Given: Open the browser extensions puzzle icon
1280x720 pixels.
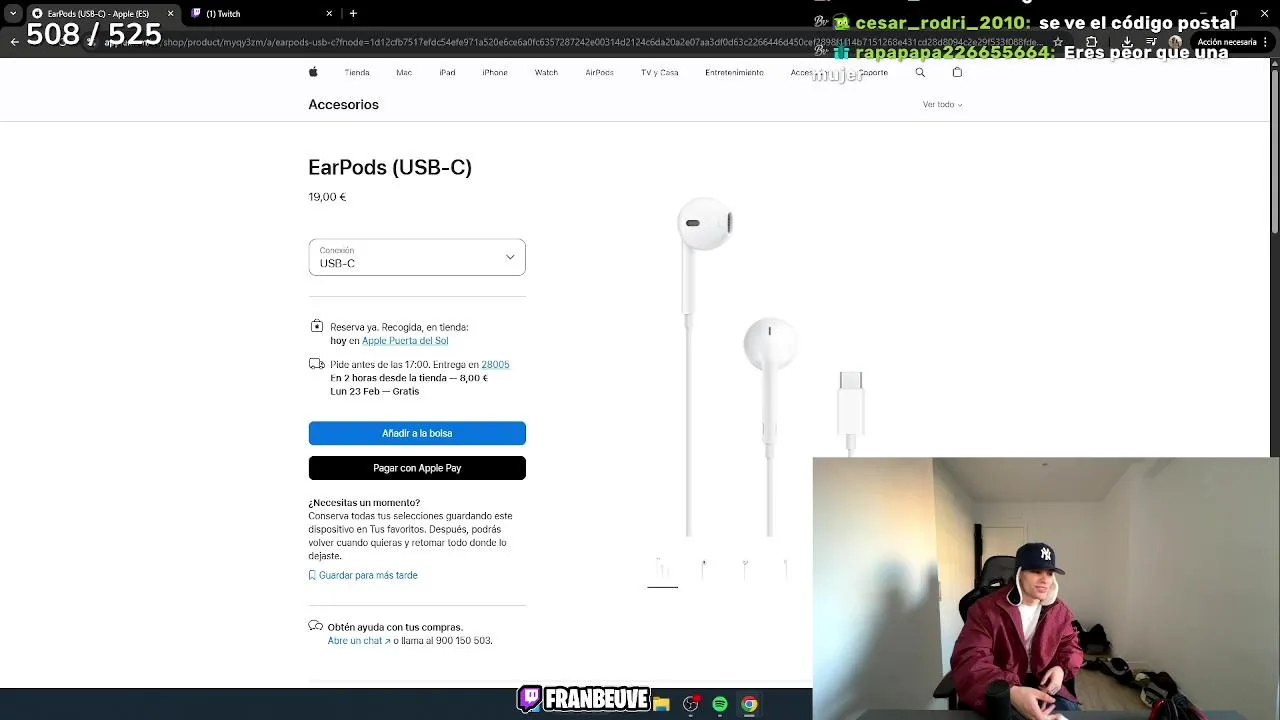Looking at the screenshot, I should point(1092,42).
